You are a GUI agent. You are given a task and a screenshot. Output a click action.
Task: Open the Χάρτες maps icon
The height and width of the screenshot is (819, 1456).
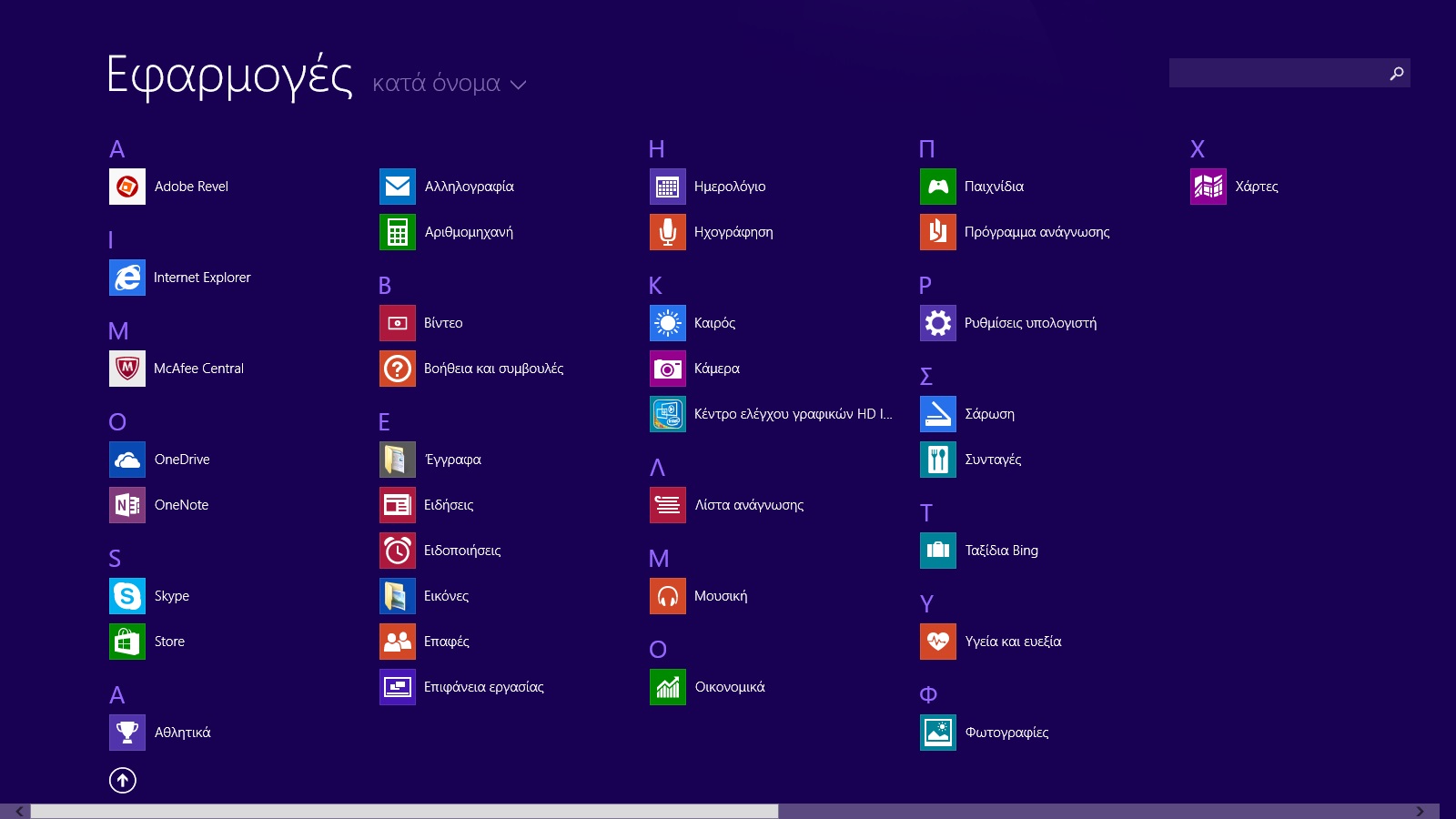(1208, 187)
